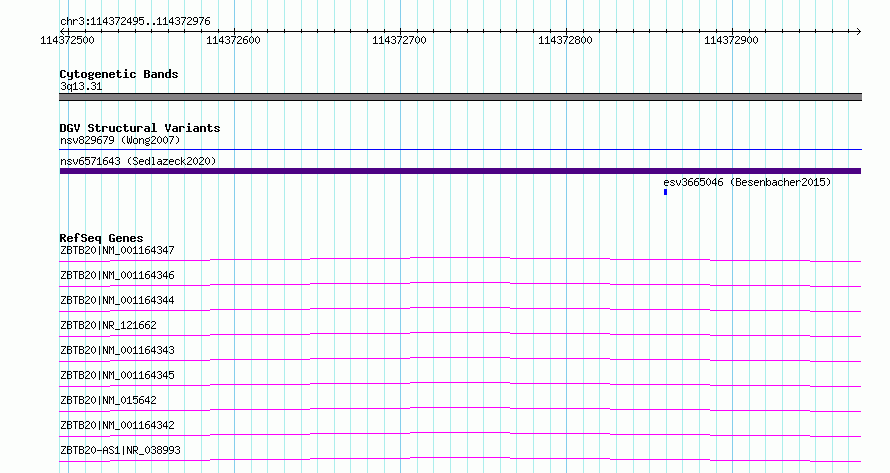Open transcript ZBTB20|NM_001164346

point(117,275)
